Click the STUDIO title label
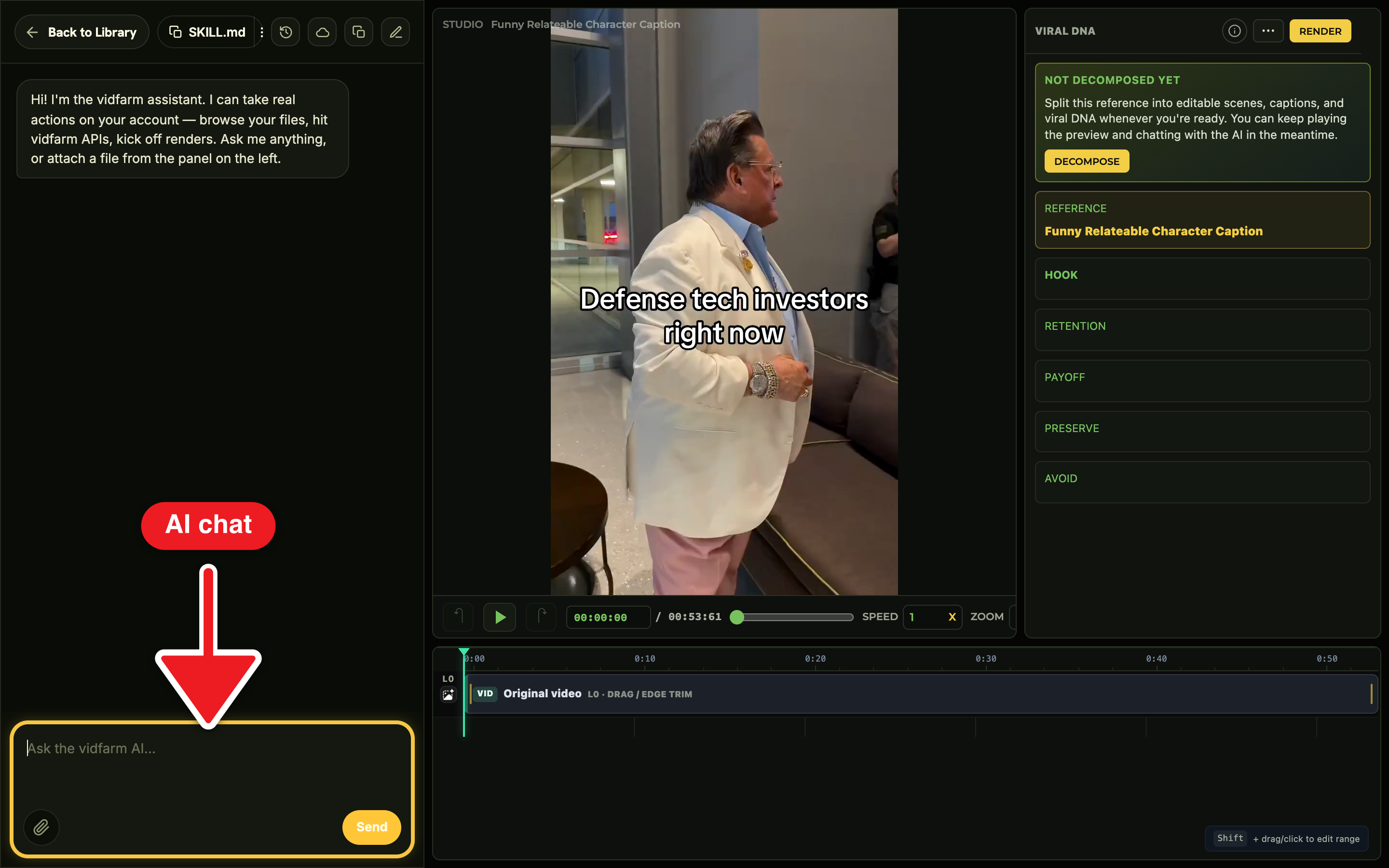The image size is (1389, 868). click(463, 24)
